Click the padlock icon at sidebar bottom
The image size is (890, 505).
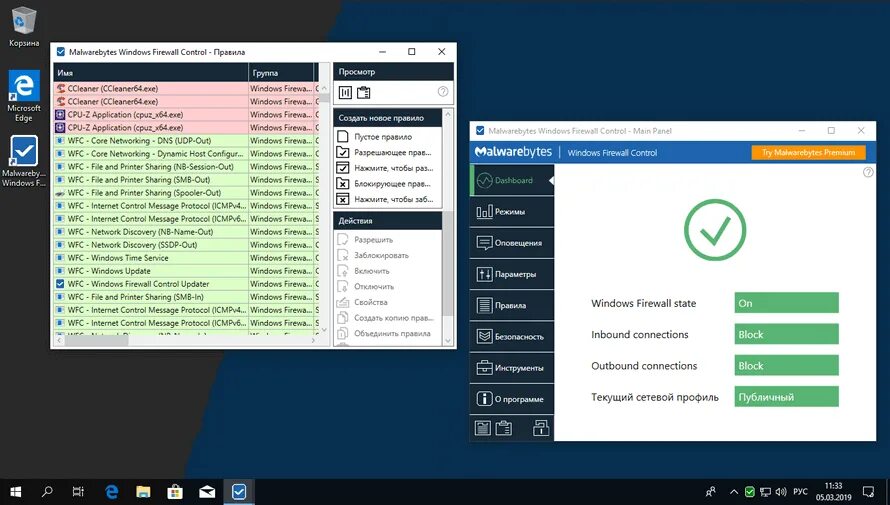pyautogui.click(x=541, y=427)
